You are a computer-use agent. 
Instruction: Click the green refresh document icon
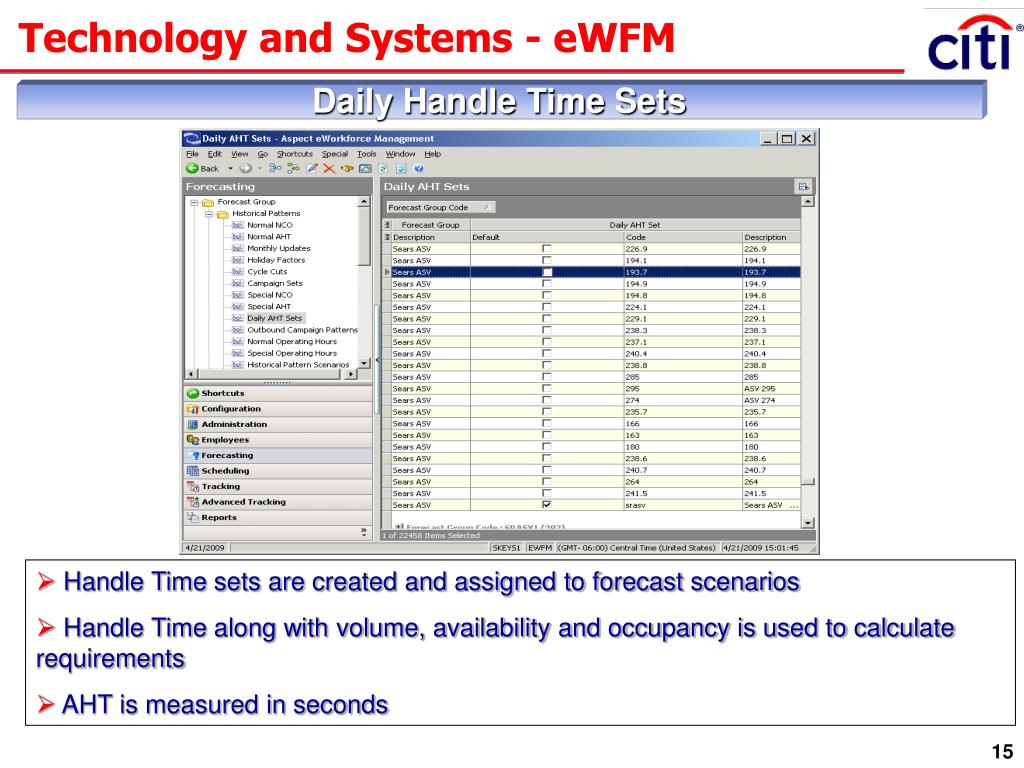pyautogui.click(x=383, y=168)
